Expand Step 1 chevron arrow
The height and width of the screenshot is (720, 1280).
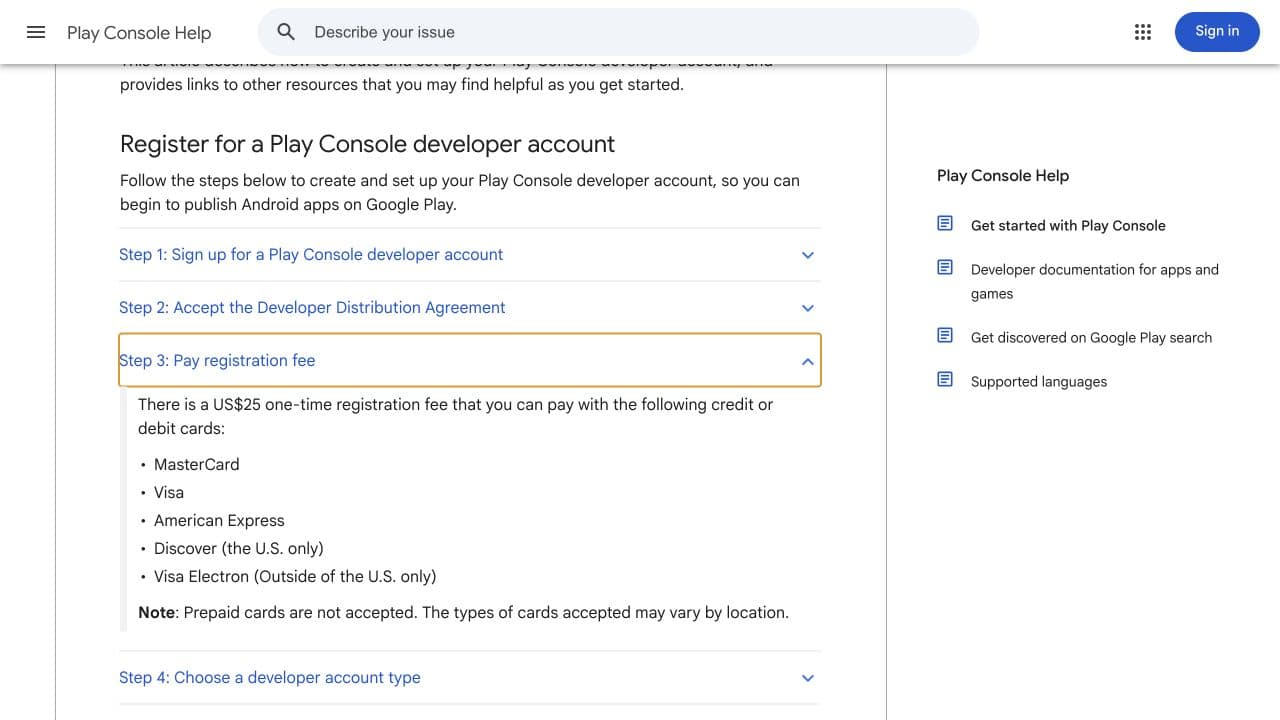click(x=808, y=255)
